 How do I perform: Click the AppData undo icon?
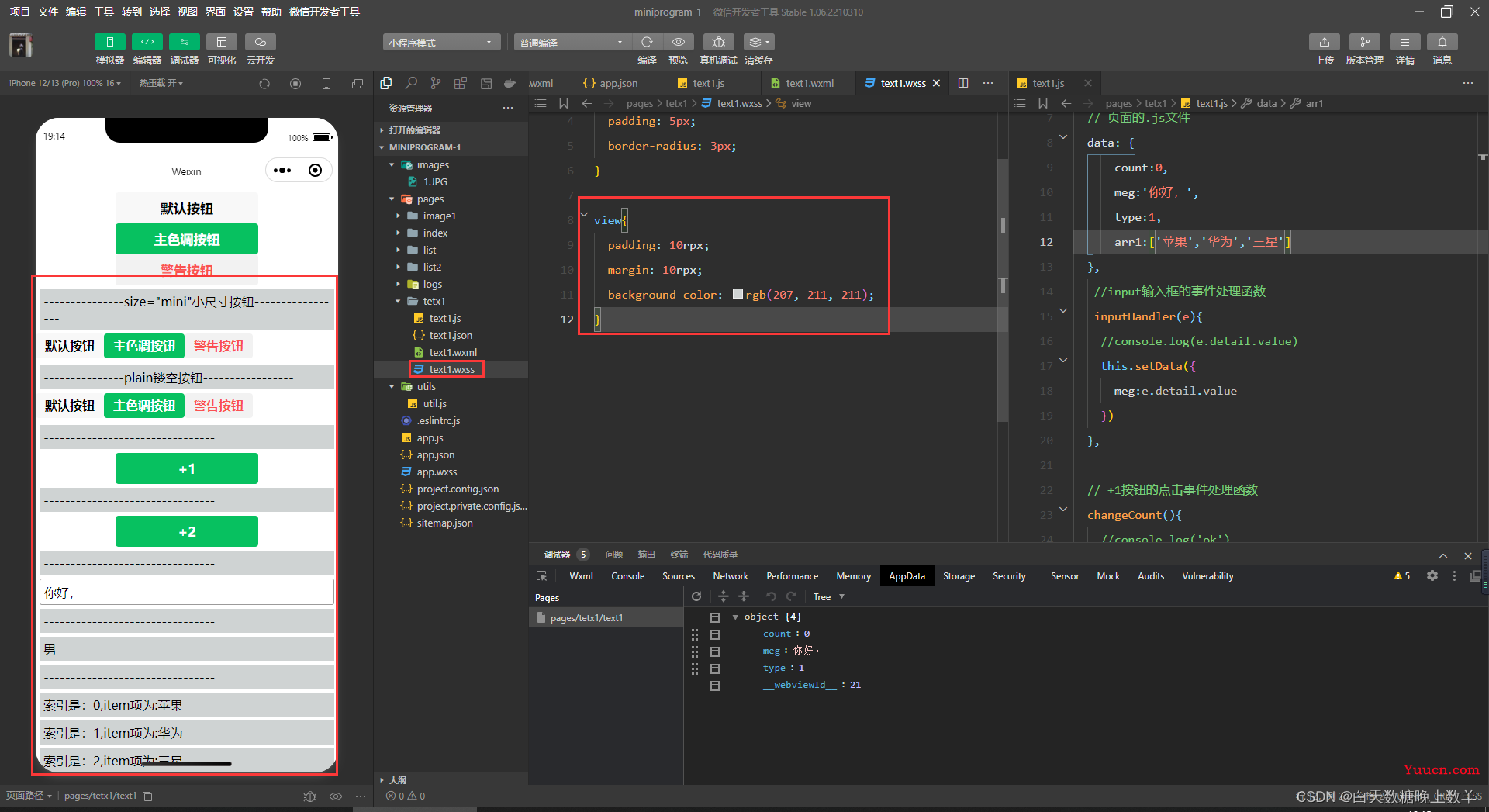[x=771, y=596]
